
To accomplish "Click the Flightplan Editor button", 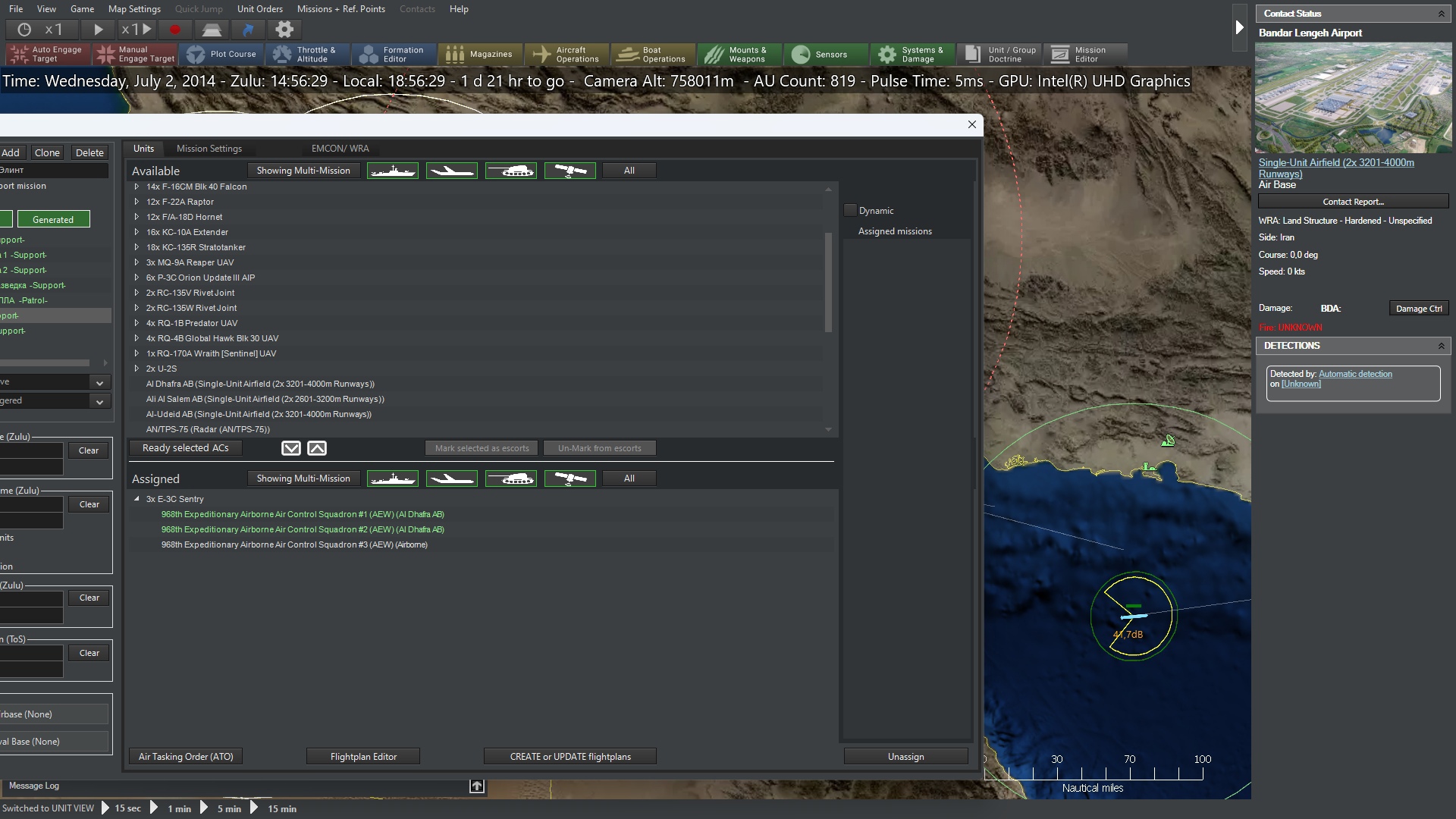I will (x=363, y=757).
